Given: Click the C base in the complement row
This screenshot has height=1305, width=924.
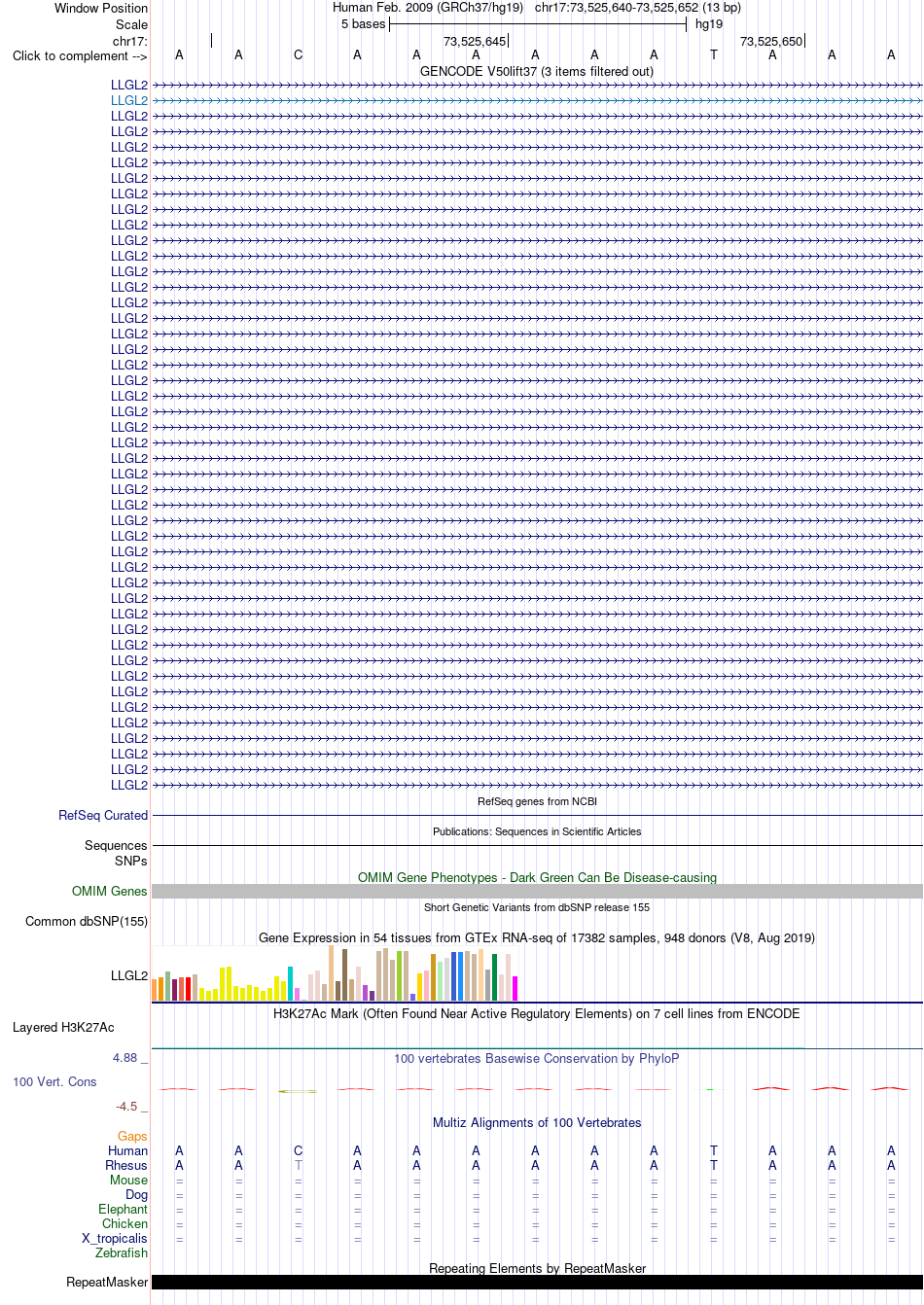Looking at the screenshot, I should point(298,55).
